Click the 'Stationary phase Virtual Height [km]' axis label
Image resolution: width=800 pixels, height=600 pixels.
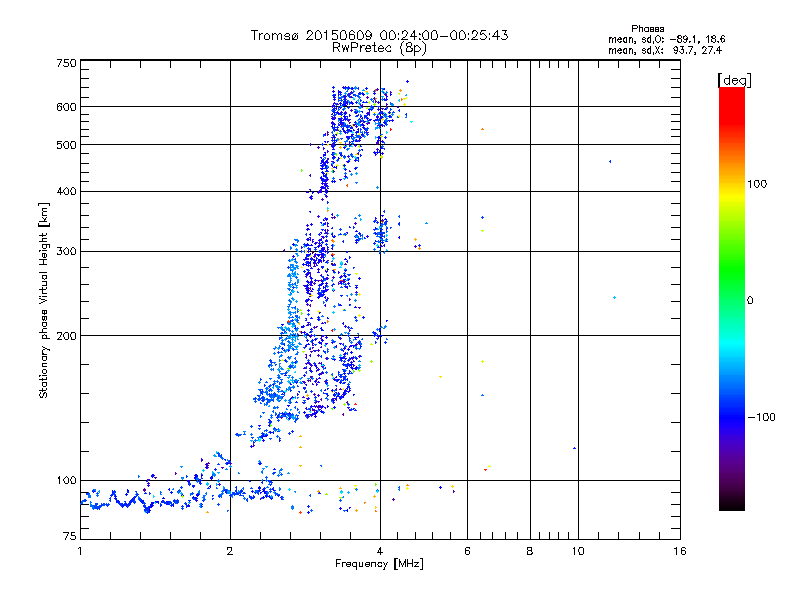pyautogui.click(x=44, y=300)
